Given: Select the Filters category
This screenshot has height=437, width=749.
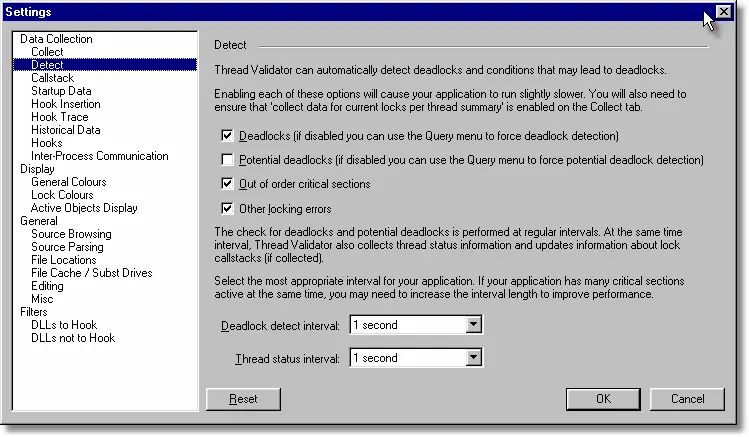Looking at the screenshot, I should coord(33,311).
